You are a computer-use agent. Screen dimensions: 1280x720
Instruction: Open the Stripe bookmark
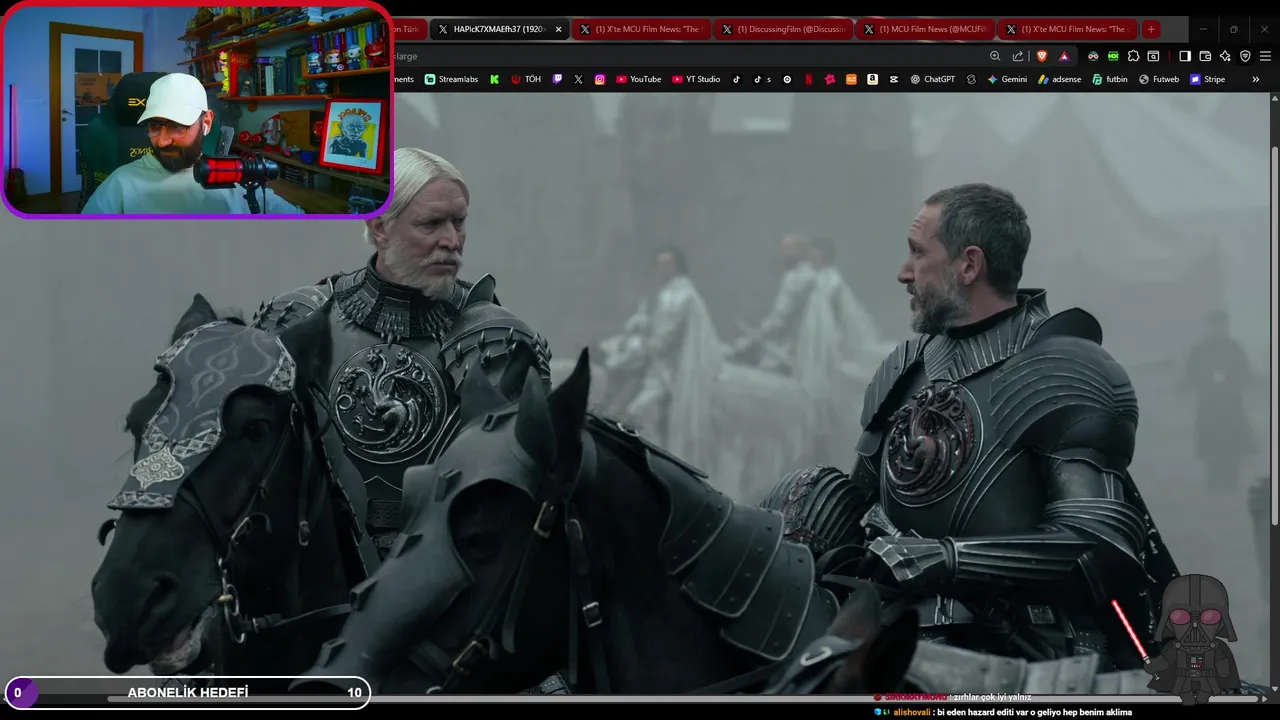click(x=1207, y=79)
